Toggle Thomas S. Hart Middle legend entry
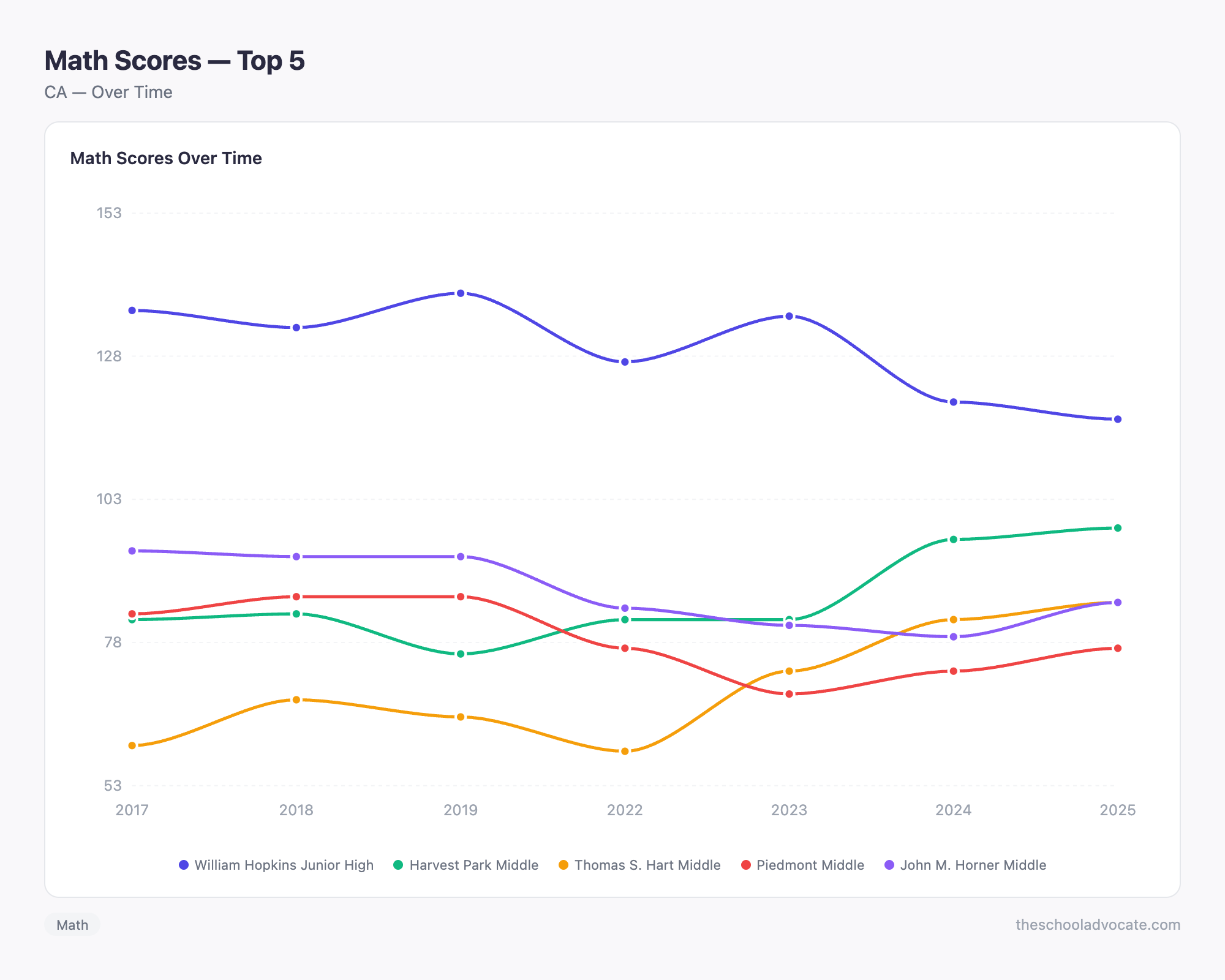Image resolution: width=1225 pixels, height=980 pixels. (x=639, y=865)
